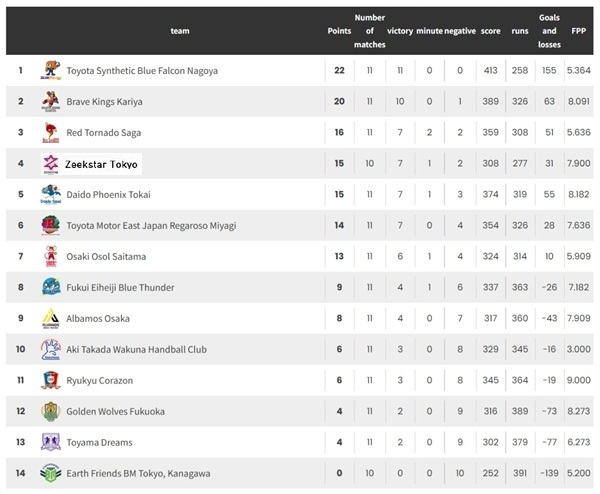Click the Fukui Eiheiji Blue Thunder logo
The height and width of the screenshot is (494, 600).
pos(51,287)
